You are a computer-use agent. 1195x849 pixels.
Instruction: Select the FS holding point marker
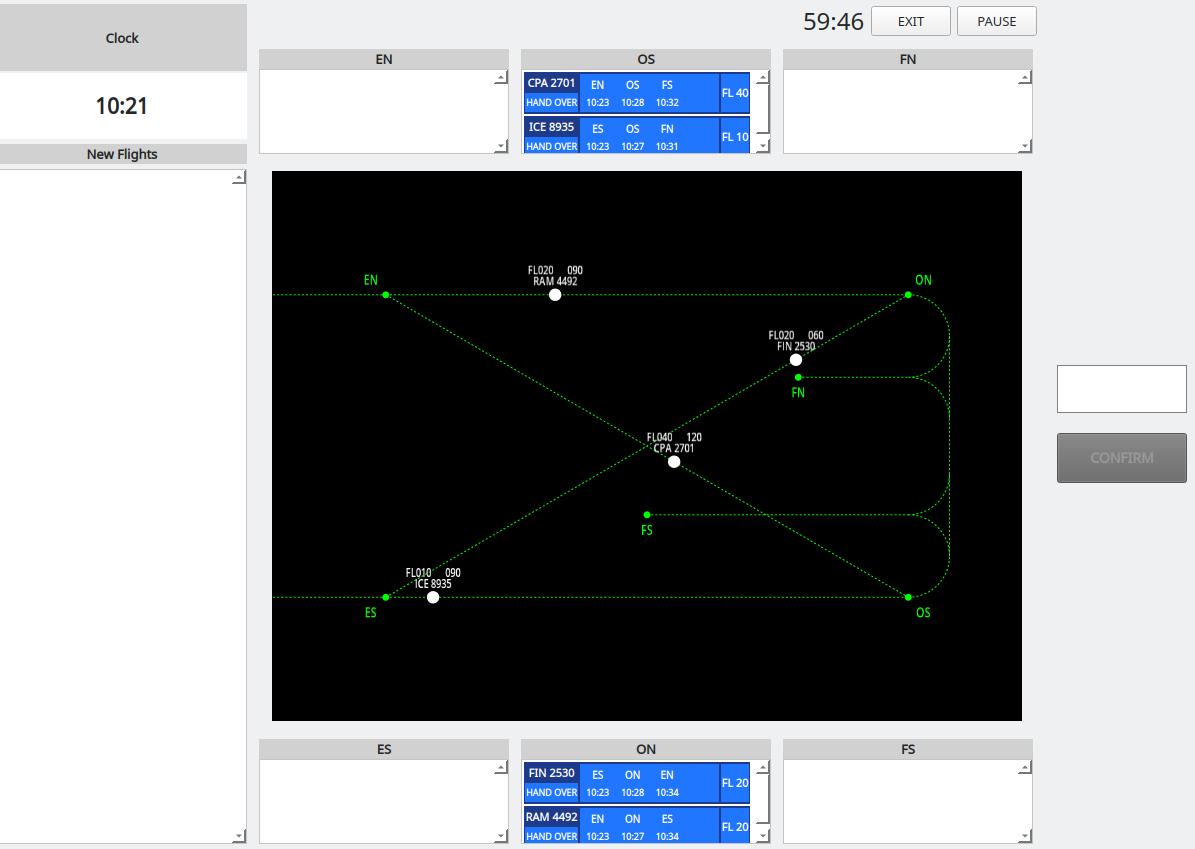click(647, 515)
